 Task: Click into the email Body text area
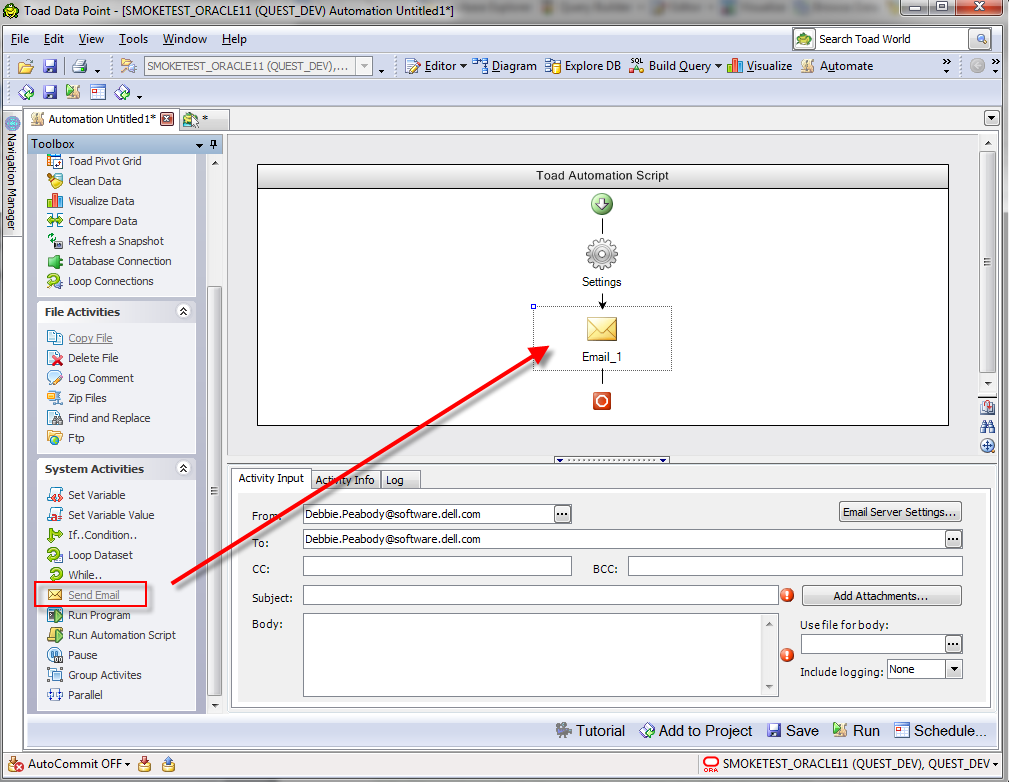[535, 655]
